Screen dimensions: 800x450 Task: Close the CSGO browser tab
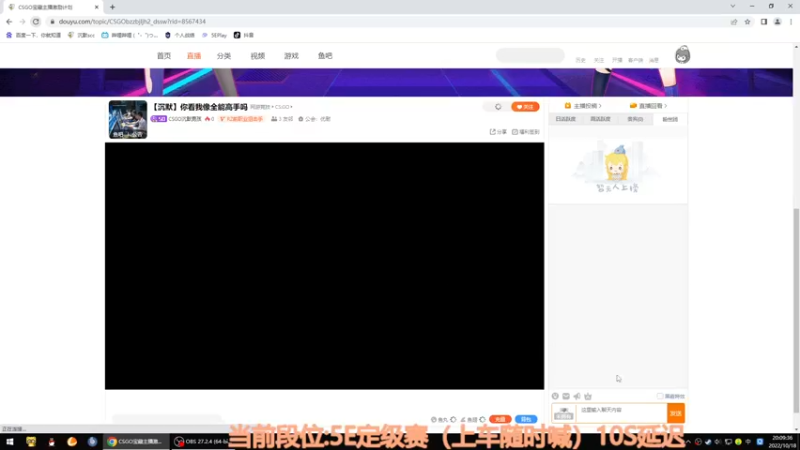(x=96, y=7)
